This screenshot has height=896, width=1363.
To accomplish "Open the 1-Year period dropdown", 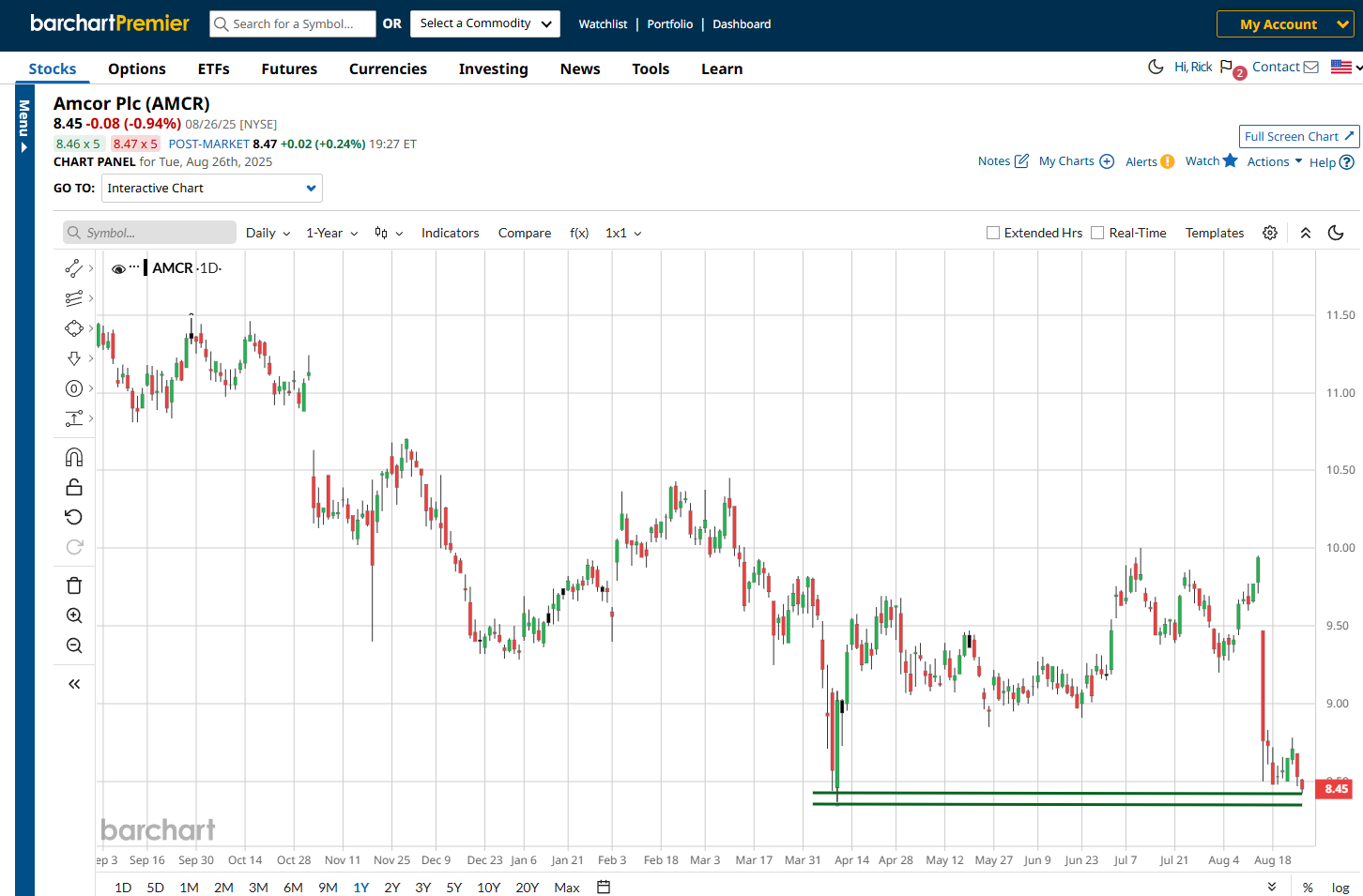I will [x=331, y=233].
